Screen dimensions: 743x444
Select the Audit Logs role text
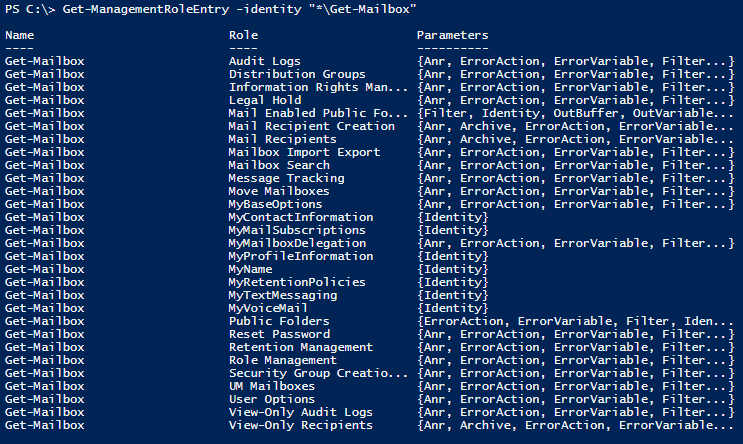click(x=264, y=61)
